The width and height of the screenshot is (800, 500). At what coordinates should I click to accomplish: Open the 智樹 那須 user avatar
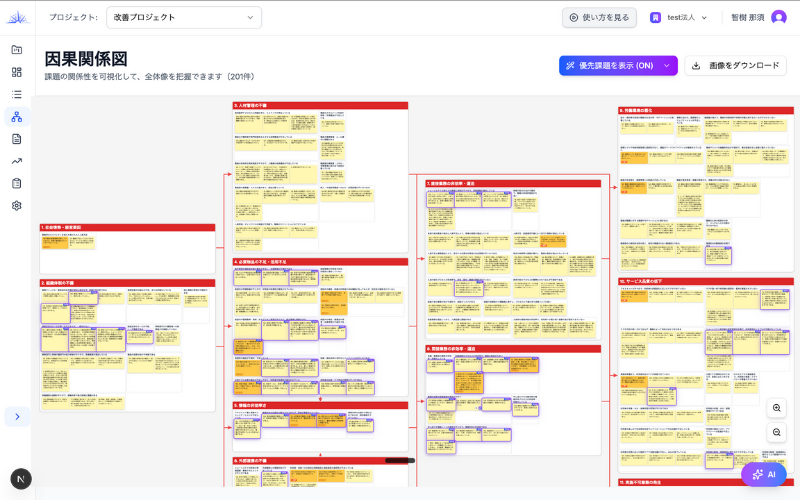[x=779, y=17]
